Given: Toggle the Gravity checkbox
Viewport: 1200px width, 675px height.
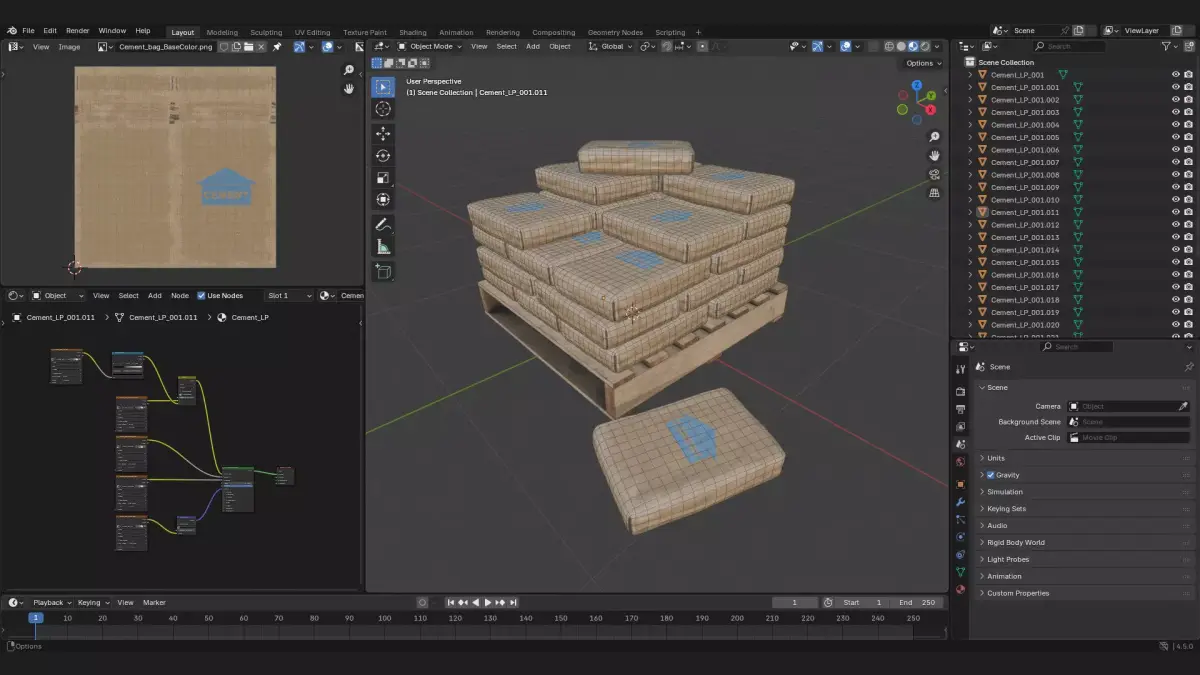Looking at the screenshot, I should tap(991, 475).
